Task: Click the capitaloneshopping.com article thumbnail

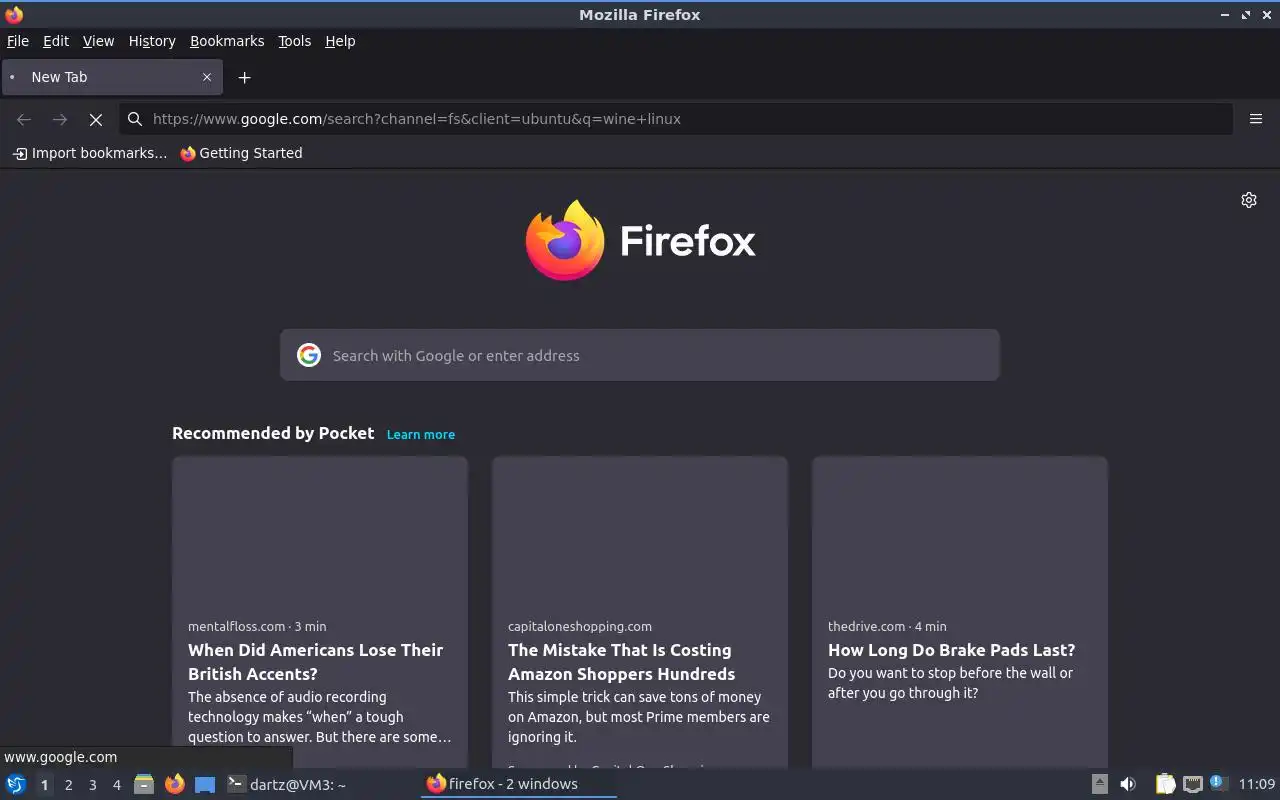Action: pos(640,531)
